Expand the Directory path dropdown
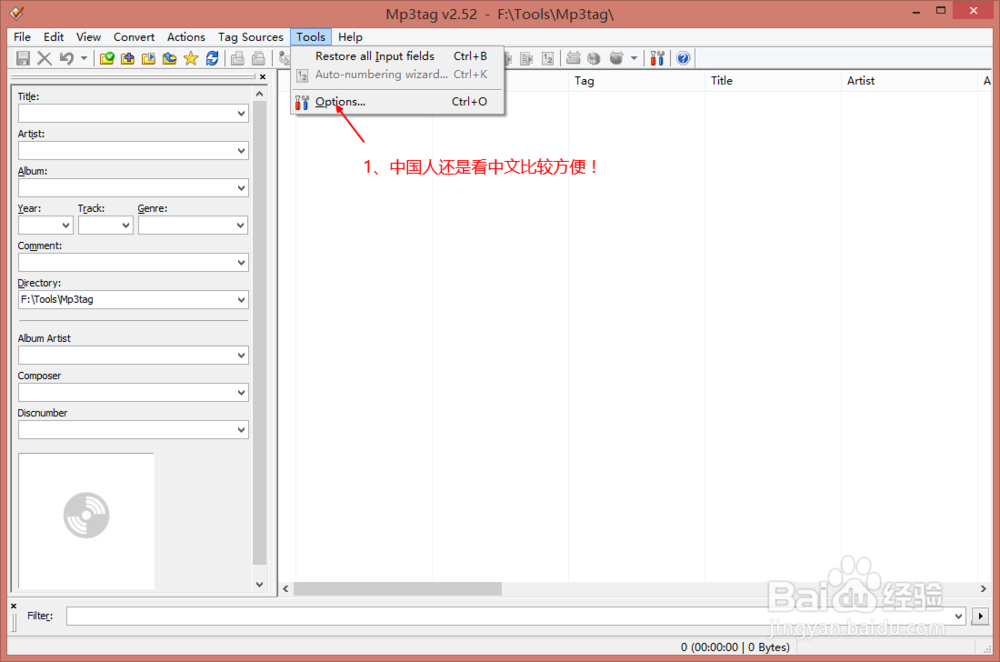The height and width of the screenshot is (662, 1000). [241, 300]
